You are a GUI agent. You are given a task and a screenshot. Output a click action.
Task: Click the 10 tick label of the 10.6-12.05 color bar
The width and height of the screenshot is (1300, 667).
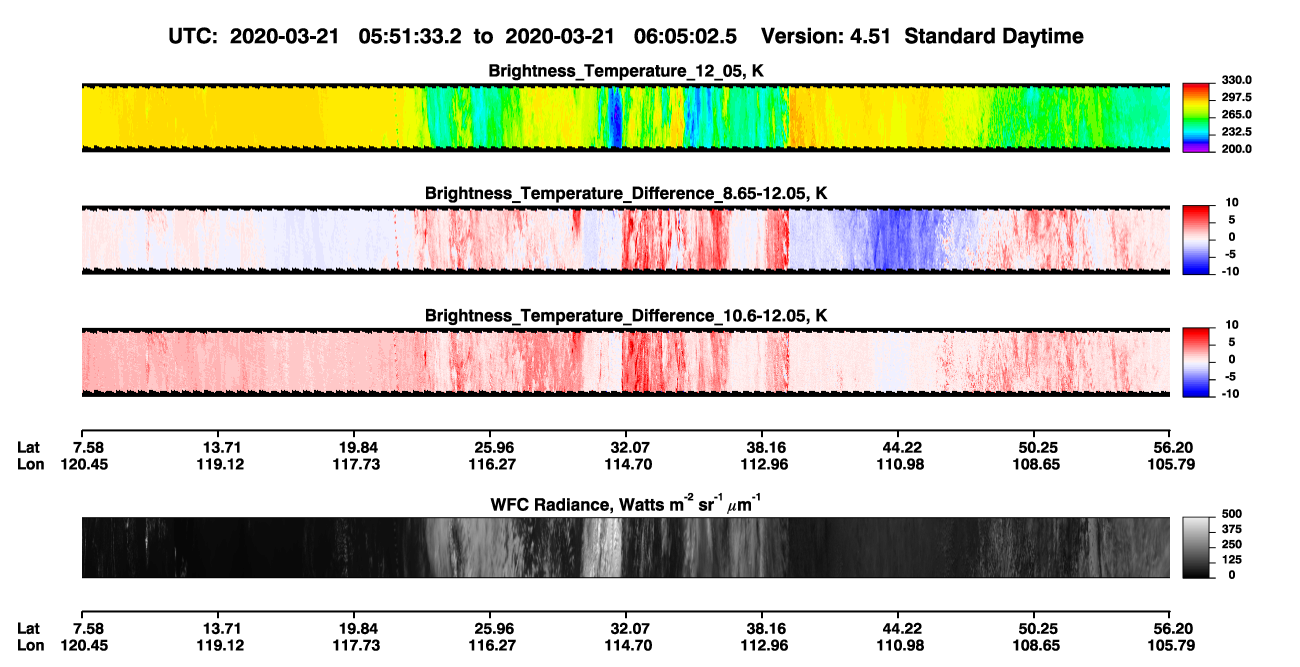pyautogui.click(x=1232, y=325)
